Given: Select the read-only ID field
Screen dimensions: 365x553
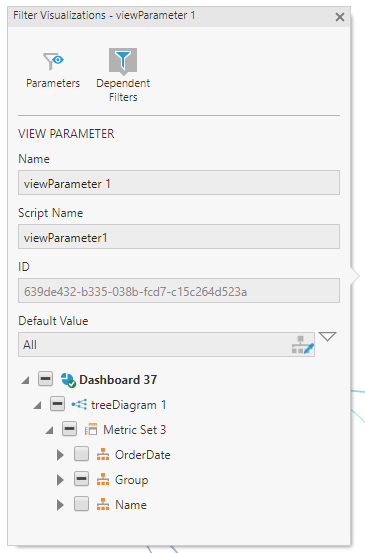Looking at the screenshot, I should click(179, 291).
